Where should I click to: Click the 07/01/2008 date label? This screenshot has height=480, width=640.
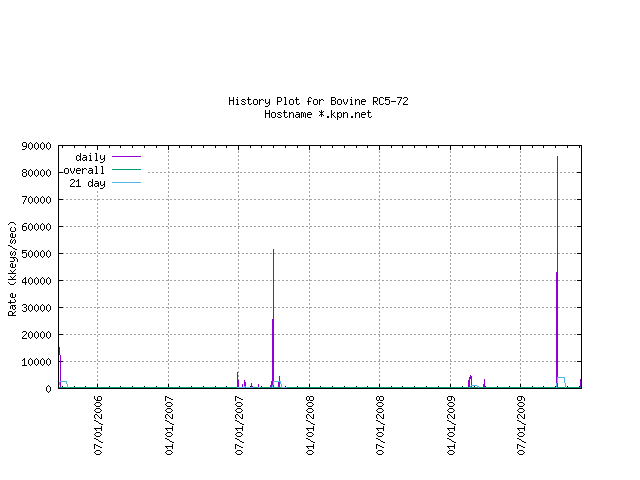[x=380, y=425]
